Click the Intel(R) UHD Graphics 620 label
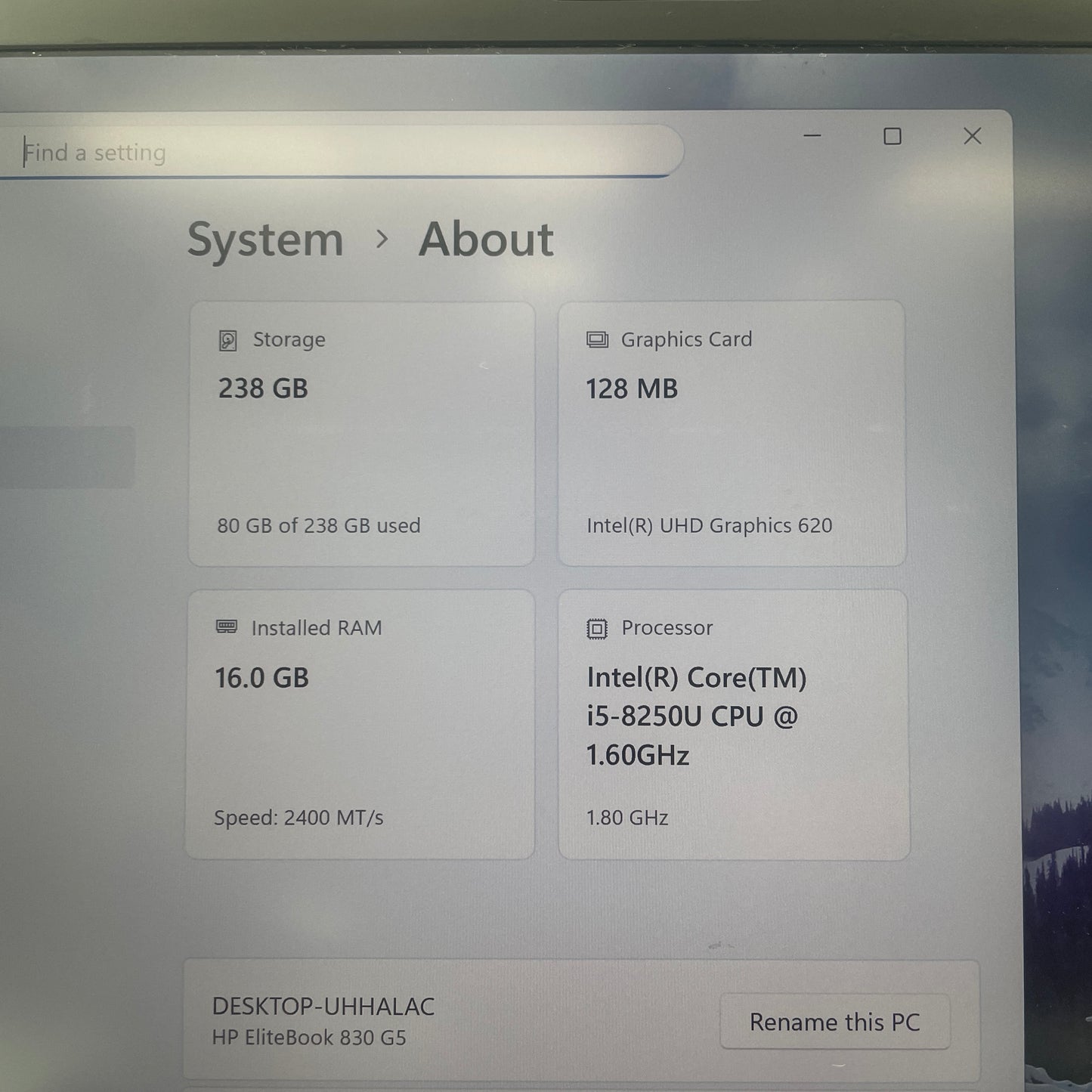This screenshot has height=1092, width=1092. 709,526
